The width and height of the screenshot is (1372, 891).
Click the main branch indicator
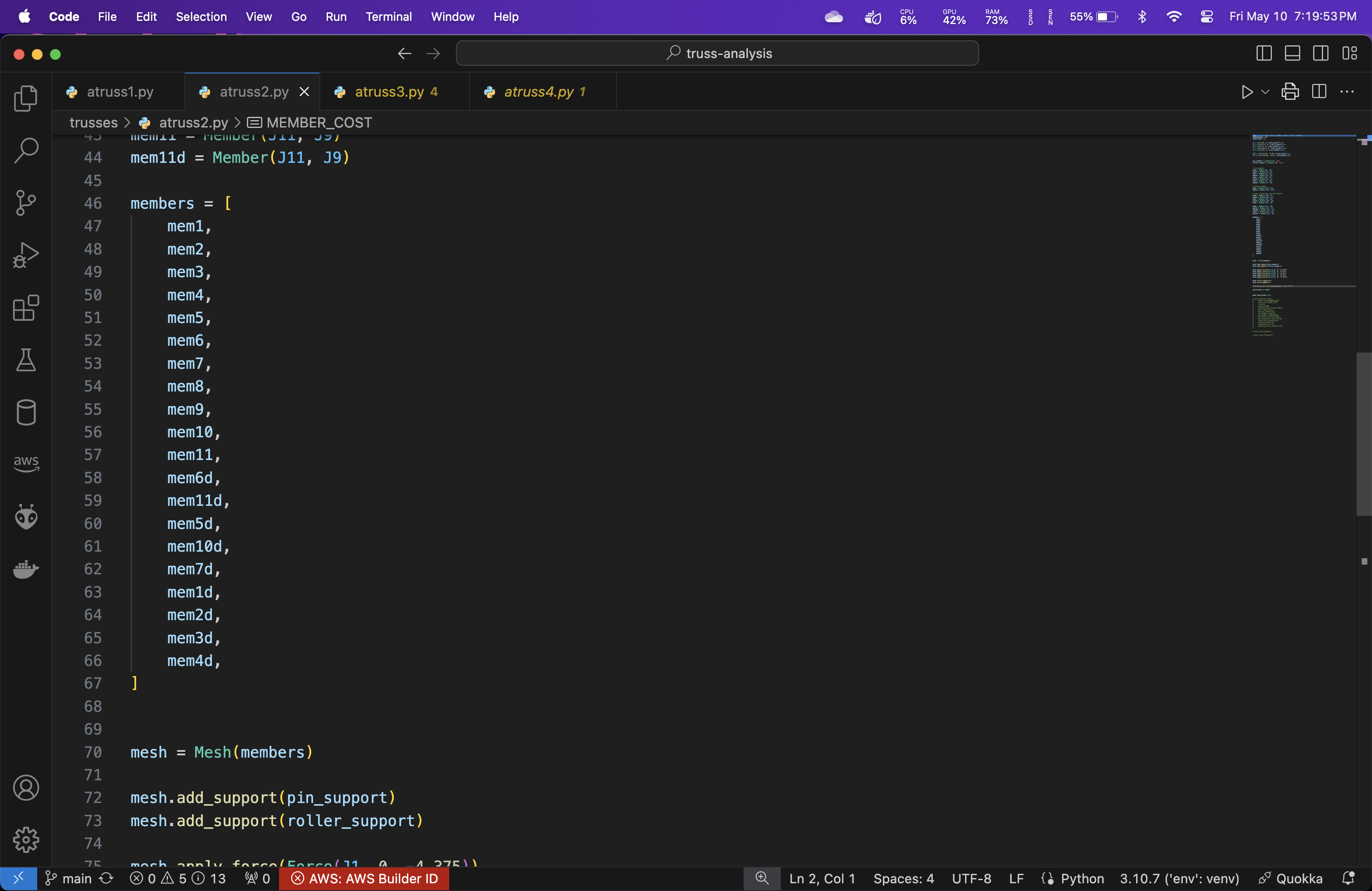69,878
